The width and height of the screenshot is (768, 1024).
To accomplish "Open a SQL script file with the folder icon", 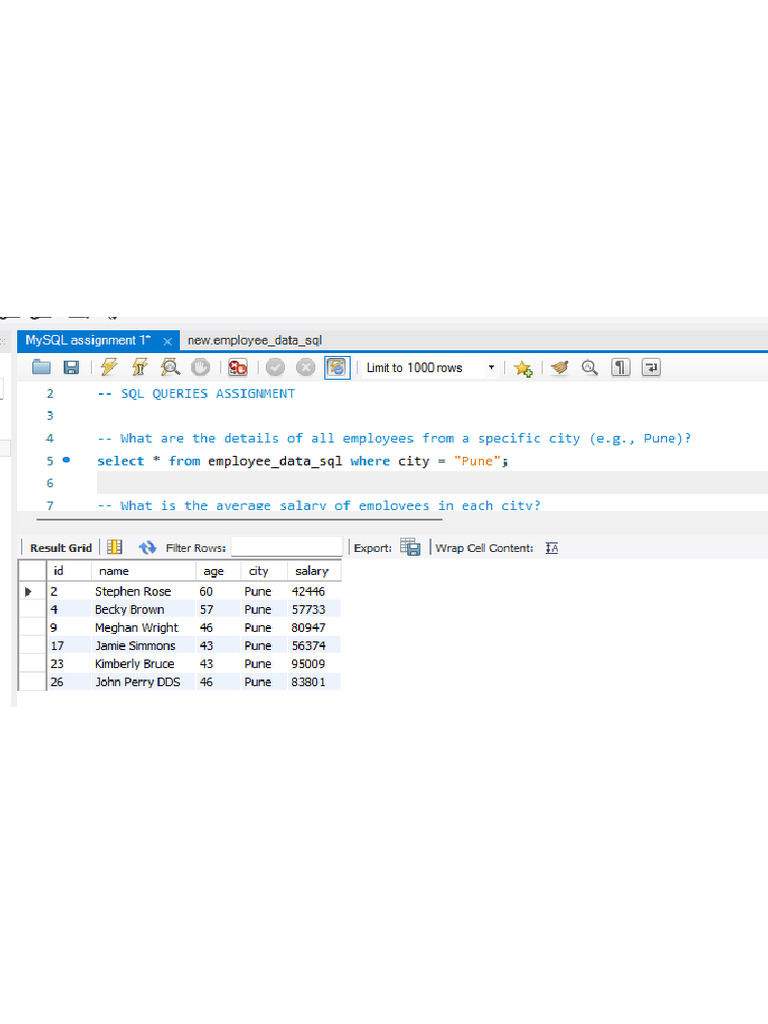I will [41, 368].
